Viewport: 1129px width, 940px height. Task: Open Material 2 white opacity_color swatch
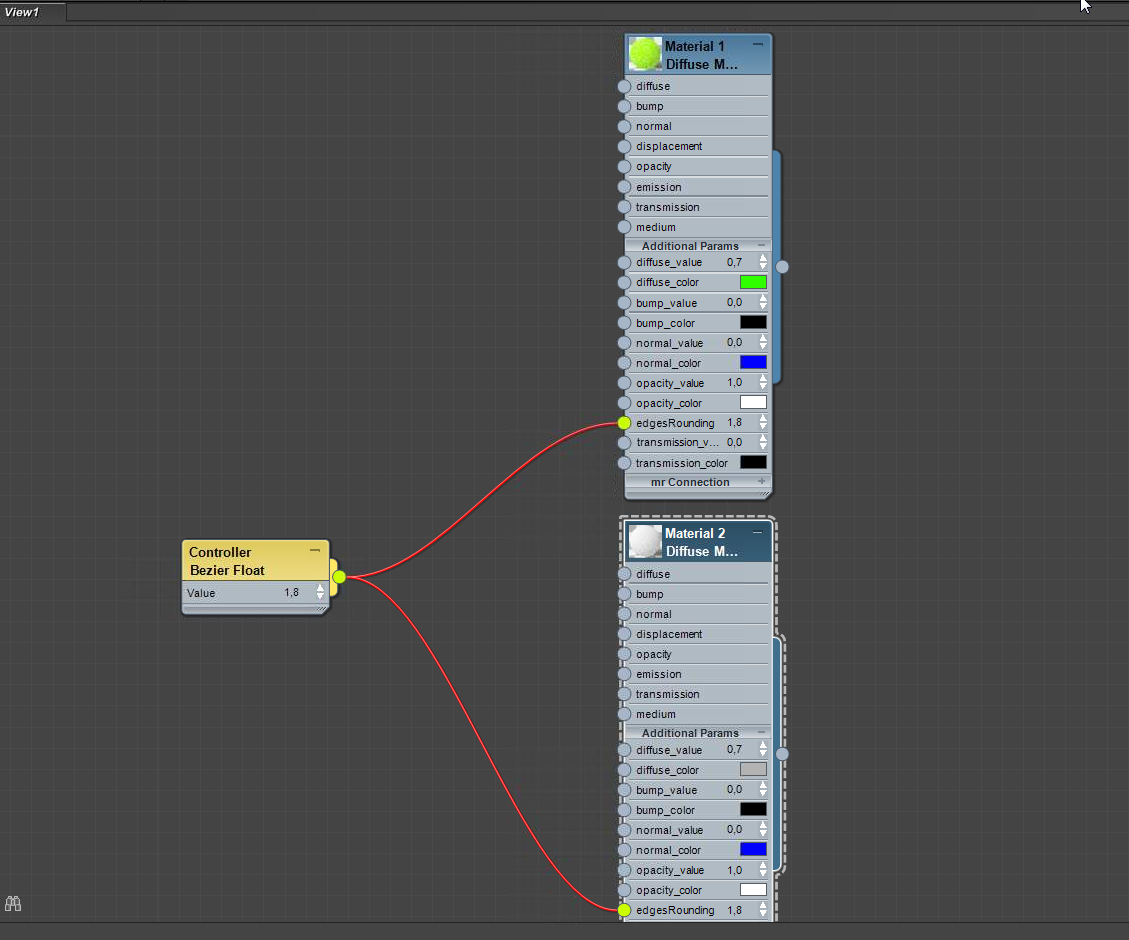tap(753, 890)
